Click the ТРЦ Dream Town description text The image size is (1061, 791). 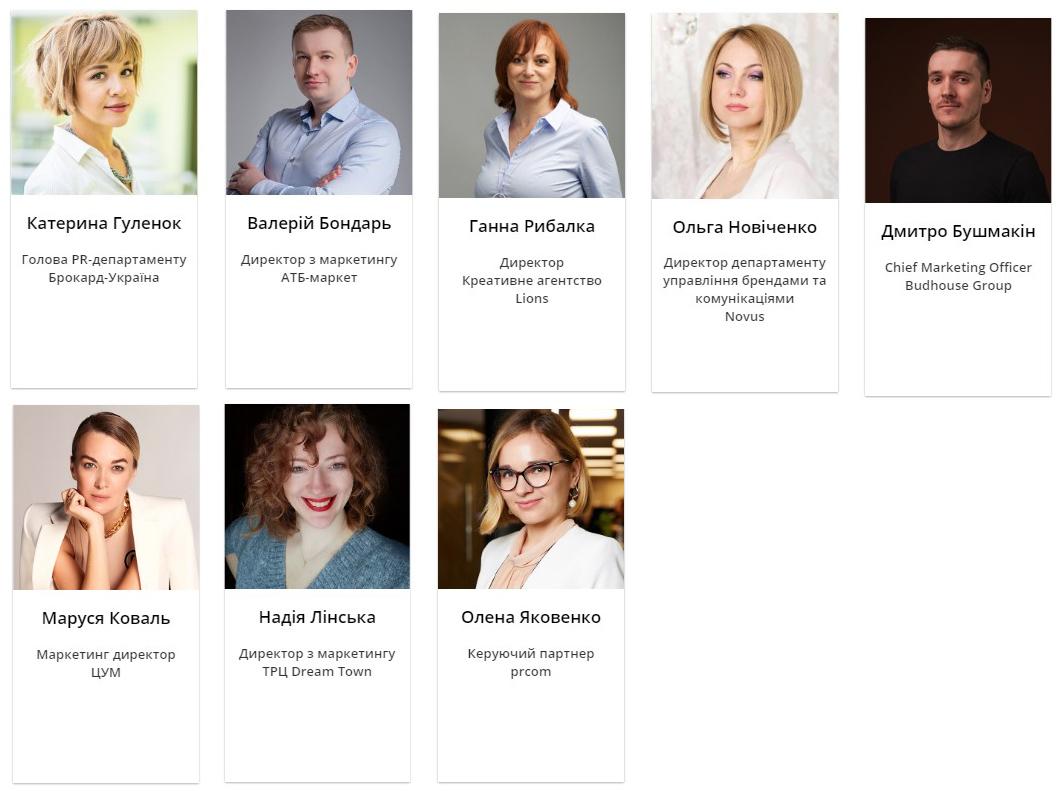coord(317,662)
